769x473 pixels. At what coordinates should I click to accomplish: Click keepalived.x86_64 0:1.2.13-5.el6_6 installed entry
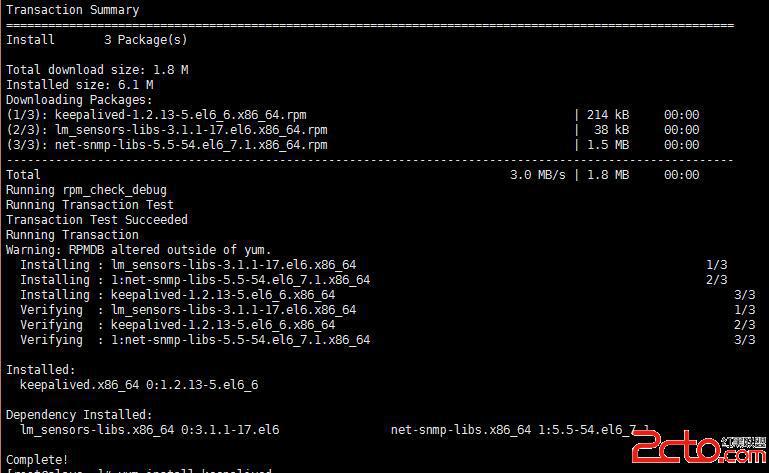click(x=139, y=385)
